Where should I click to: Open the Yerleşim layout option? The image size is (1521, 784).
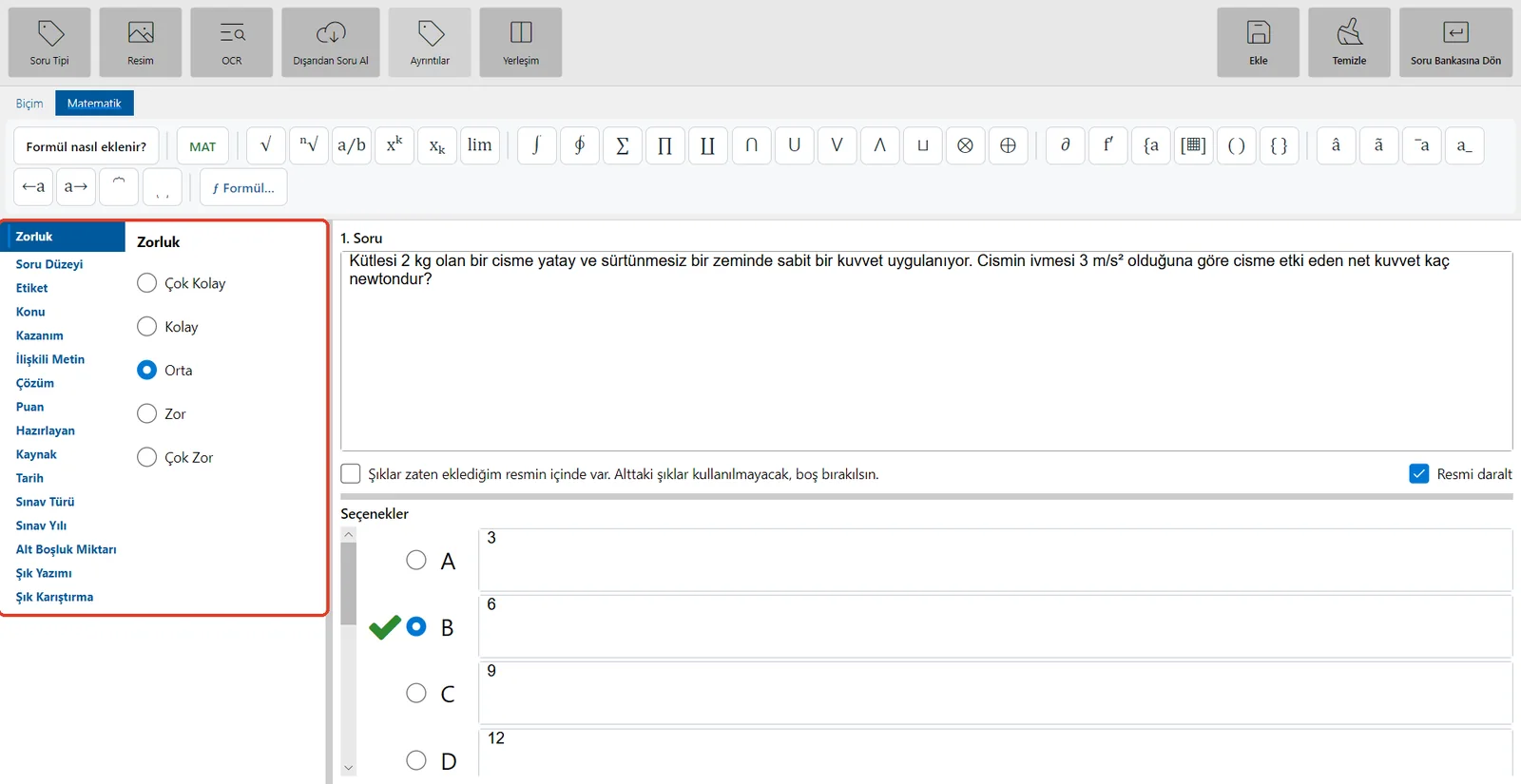521,43
